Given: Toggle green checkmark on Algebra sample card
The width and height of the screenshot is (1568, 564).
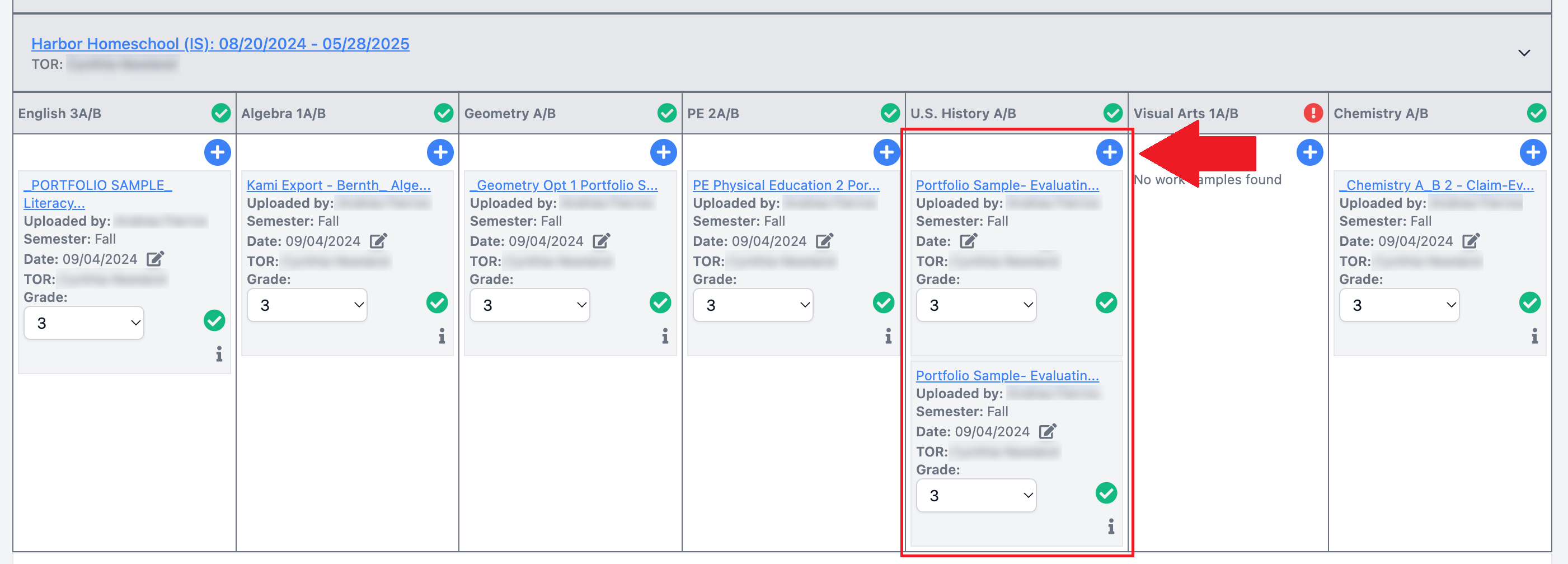Looking at the screenshot, I should (x=436, y=302).
